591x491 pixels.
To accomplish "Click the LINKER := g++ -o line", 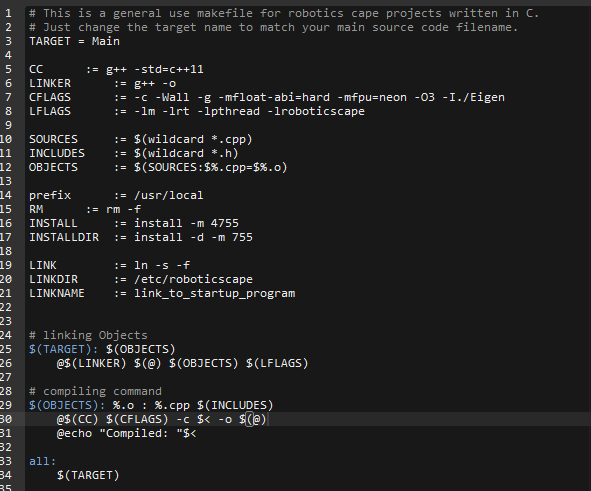I will 103,83.
